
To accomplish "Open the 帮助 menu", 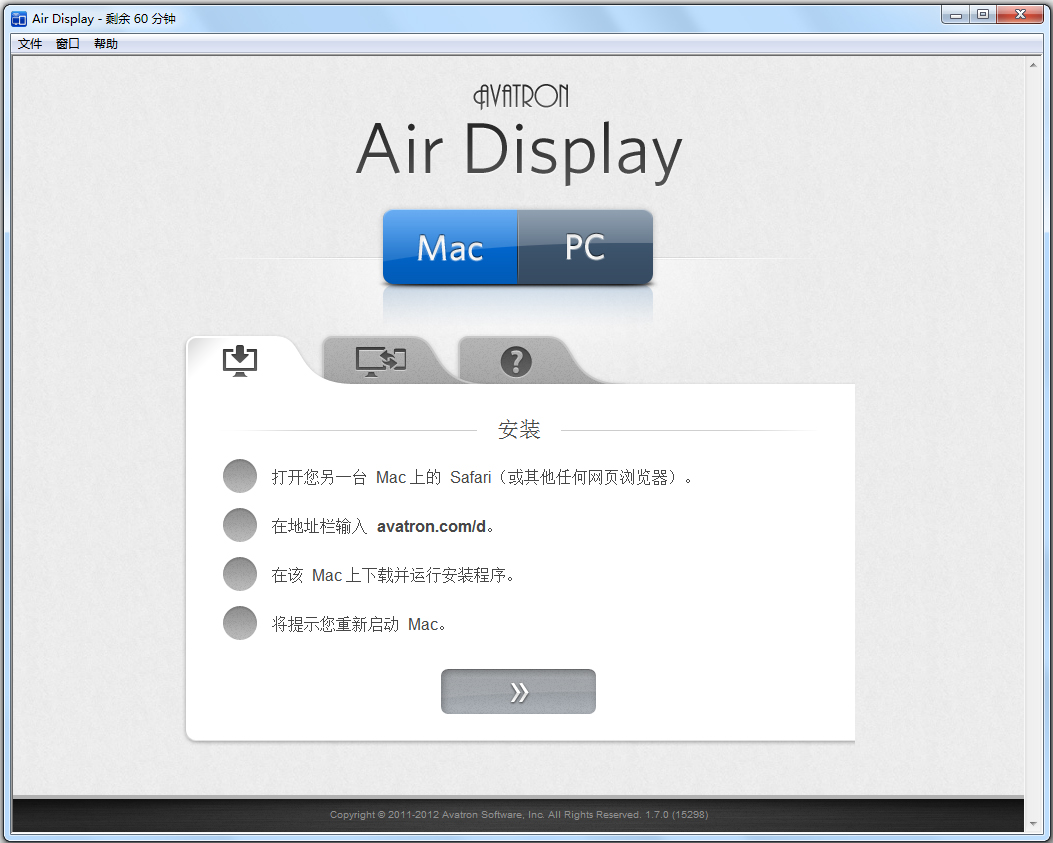I will click(106, 44).
